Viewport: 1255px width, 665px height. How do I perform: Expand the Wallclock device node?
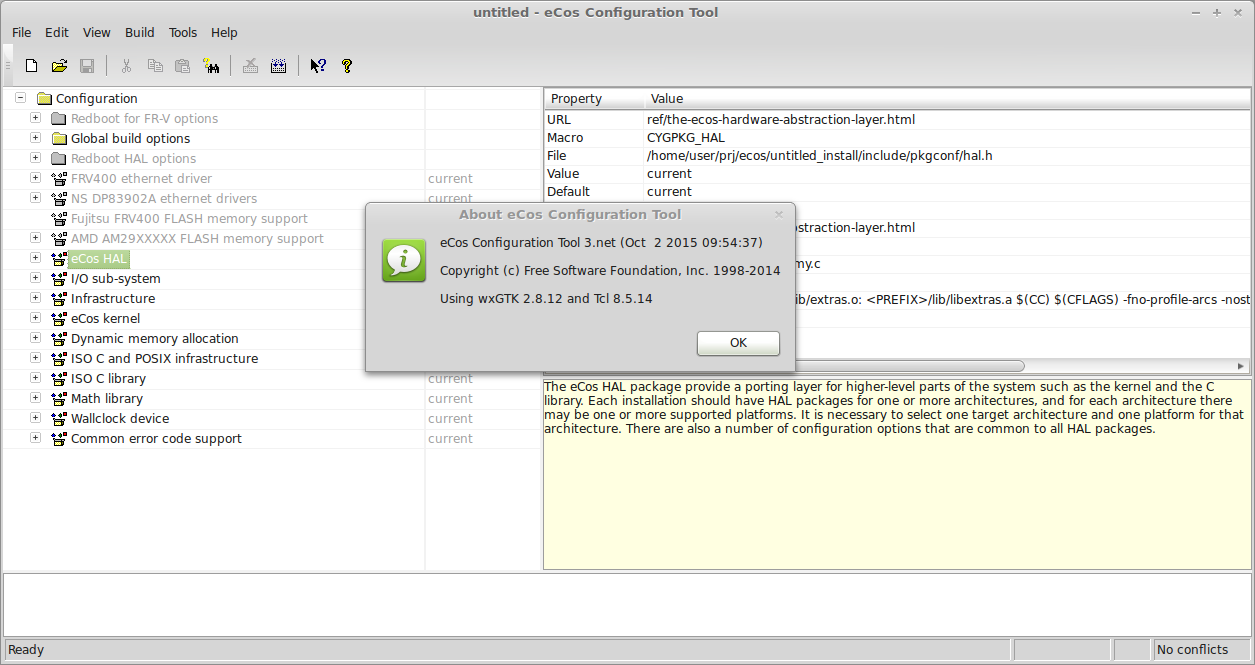click(x=36, y=418)
